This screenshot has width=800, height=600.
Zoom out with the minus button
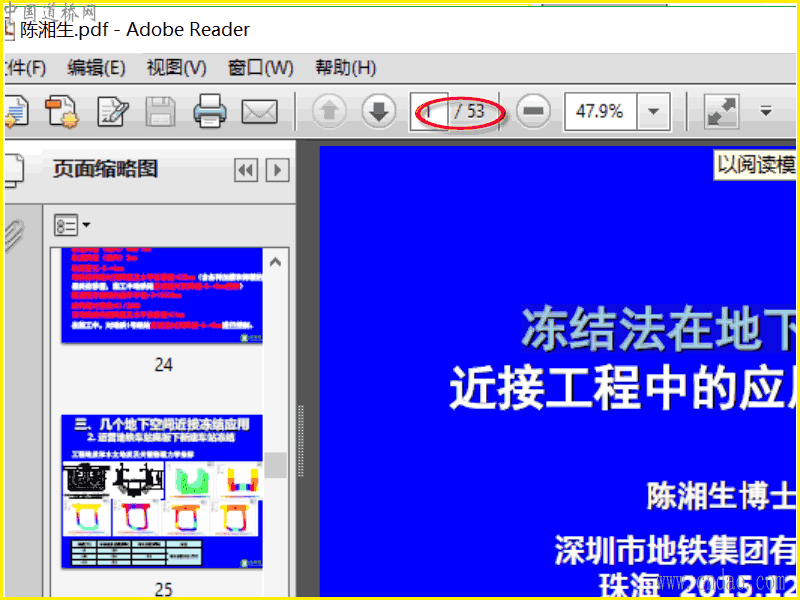(x=533, y=111)
